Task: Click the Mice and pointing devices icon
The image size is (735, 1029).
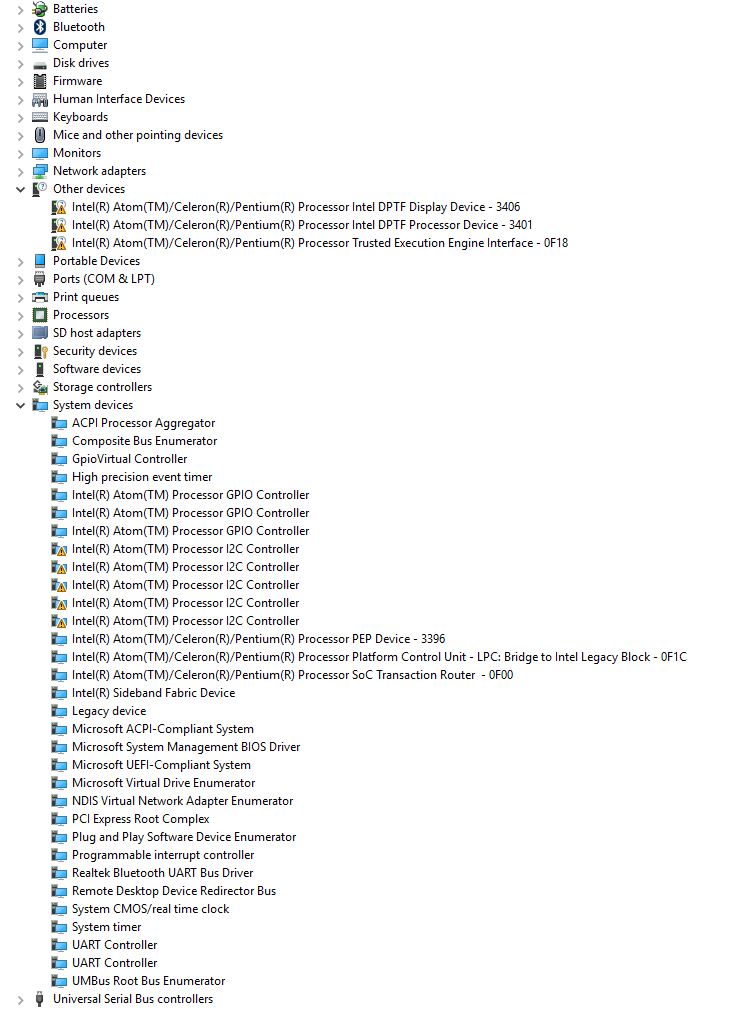Action: tap(40, 135)
